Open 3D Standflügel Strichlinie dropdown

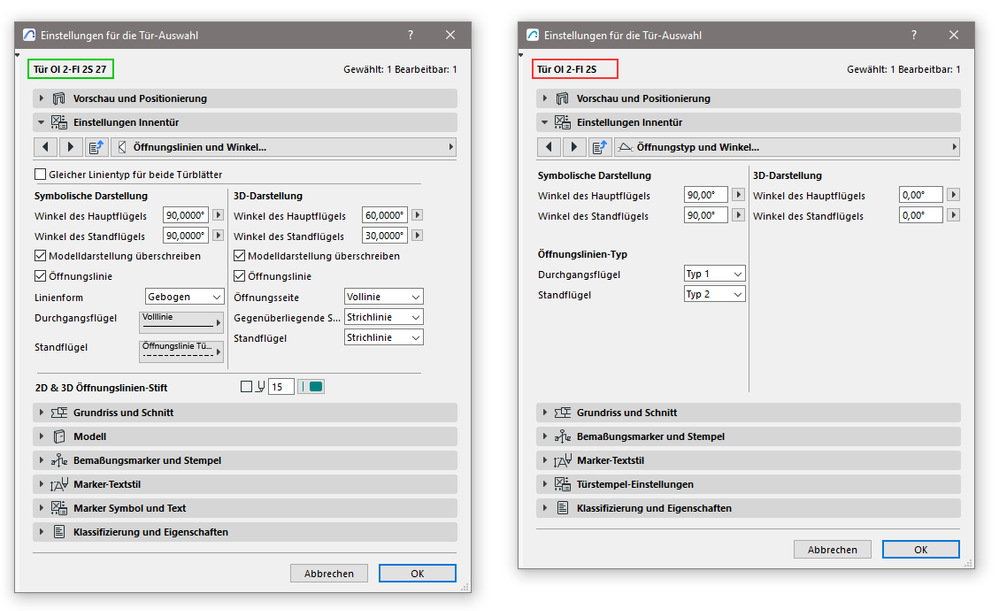(384, 338)
